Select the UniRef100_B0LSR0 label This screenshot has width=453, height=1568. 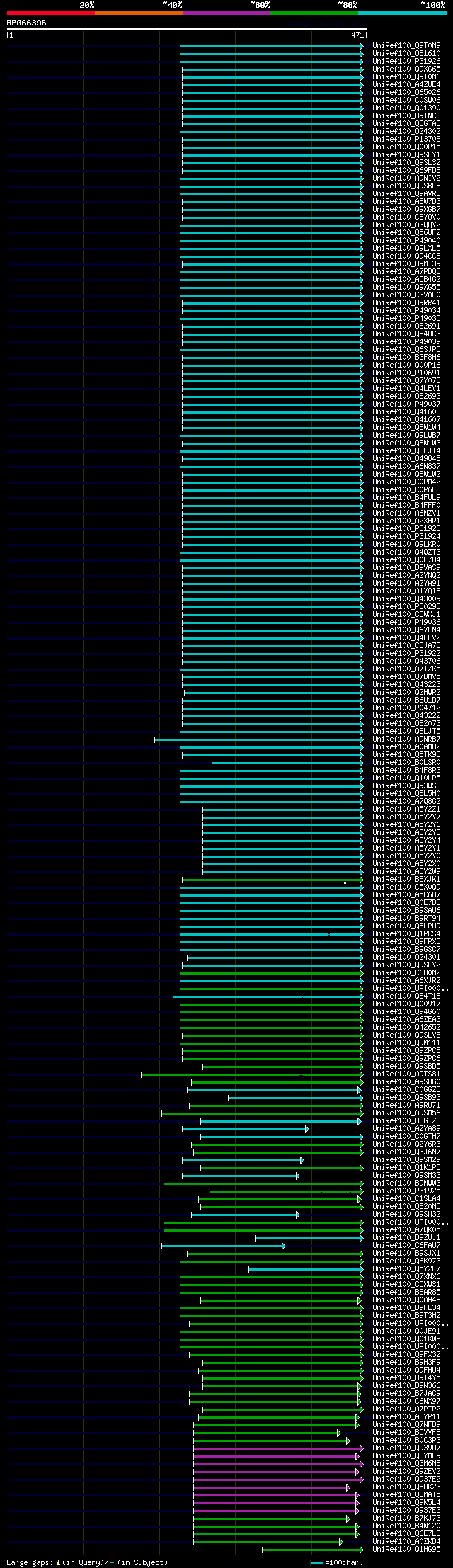click(406, 763)
